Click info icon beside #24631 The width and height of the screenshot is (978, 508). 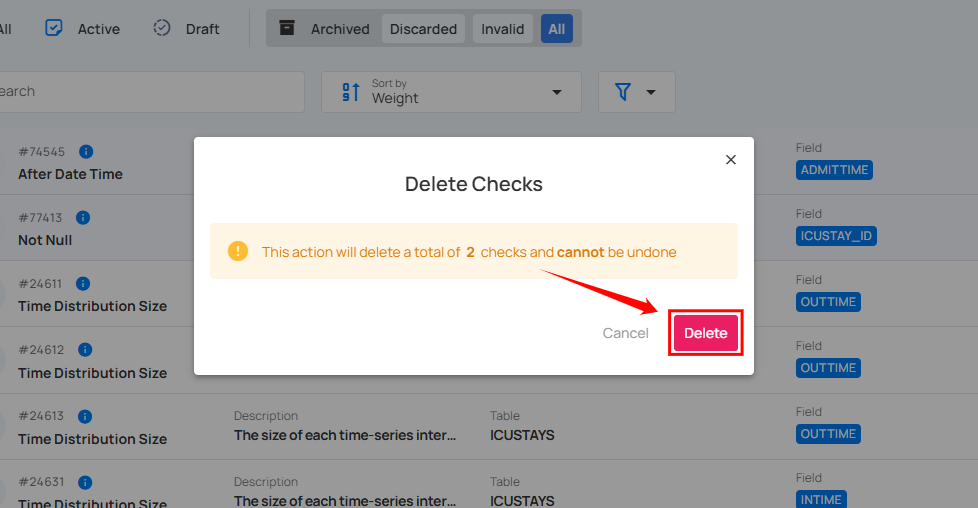(x=85, y=482)
